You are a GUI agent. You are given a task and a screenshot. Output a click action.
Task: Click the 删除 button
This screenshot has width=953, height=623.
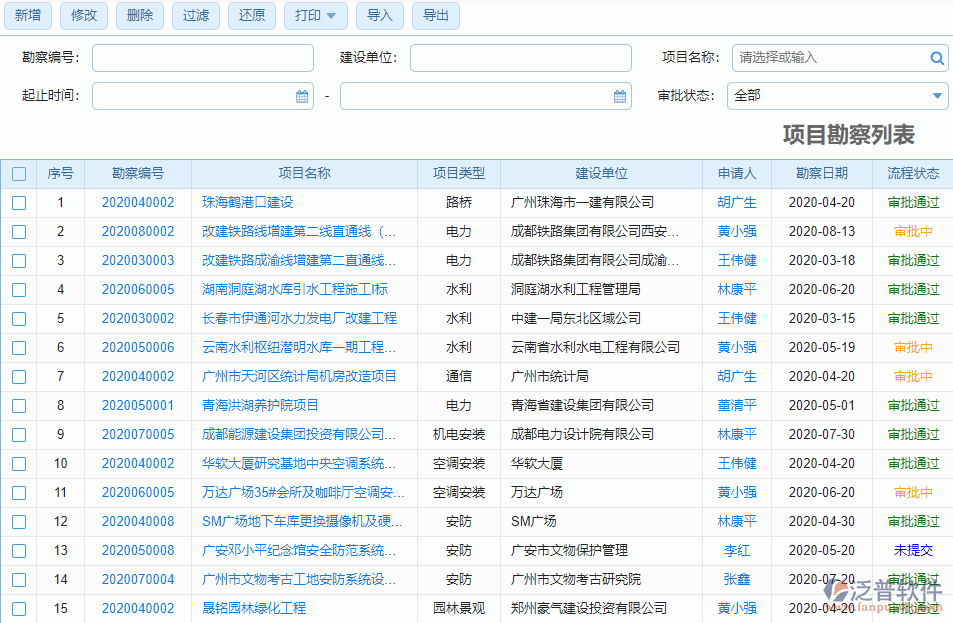pos(139,16)
